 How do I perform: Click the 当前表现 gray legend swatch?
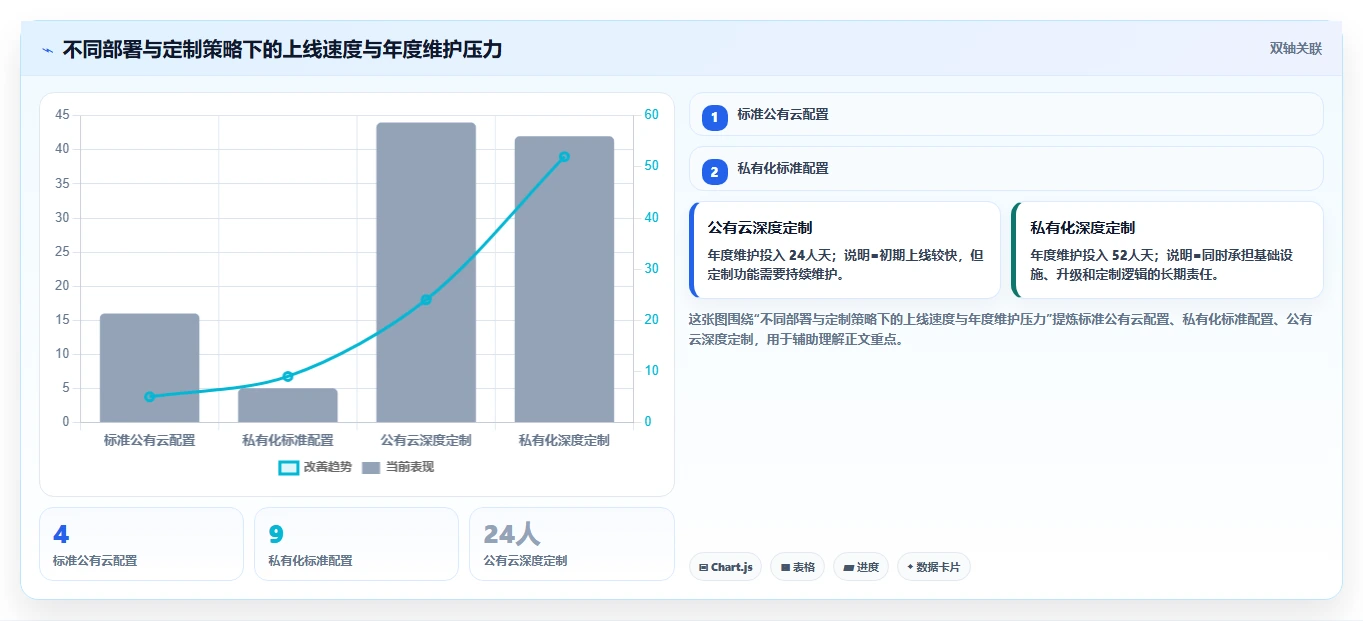point(371,468)
